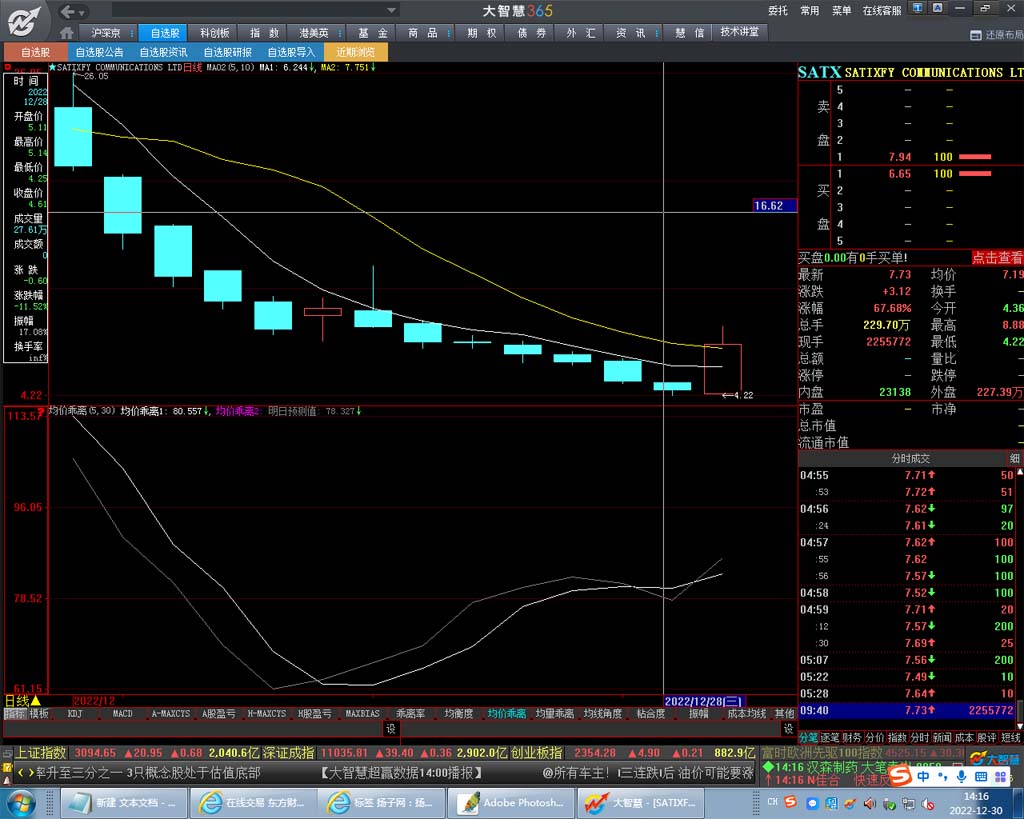Image resolution: width=1024 pixels, height=819 pixels.
Task: Select the 自选股资讯 sub-tab
Action: [x=163, y=52]
